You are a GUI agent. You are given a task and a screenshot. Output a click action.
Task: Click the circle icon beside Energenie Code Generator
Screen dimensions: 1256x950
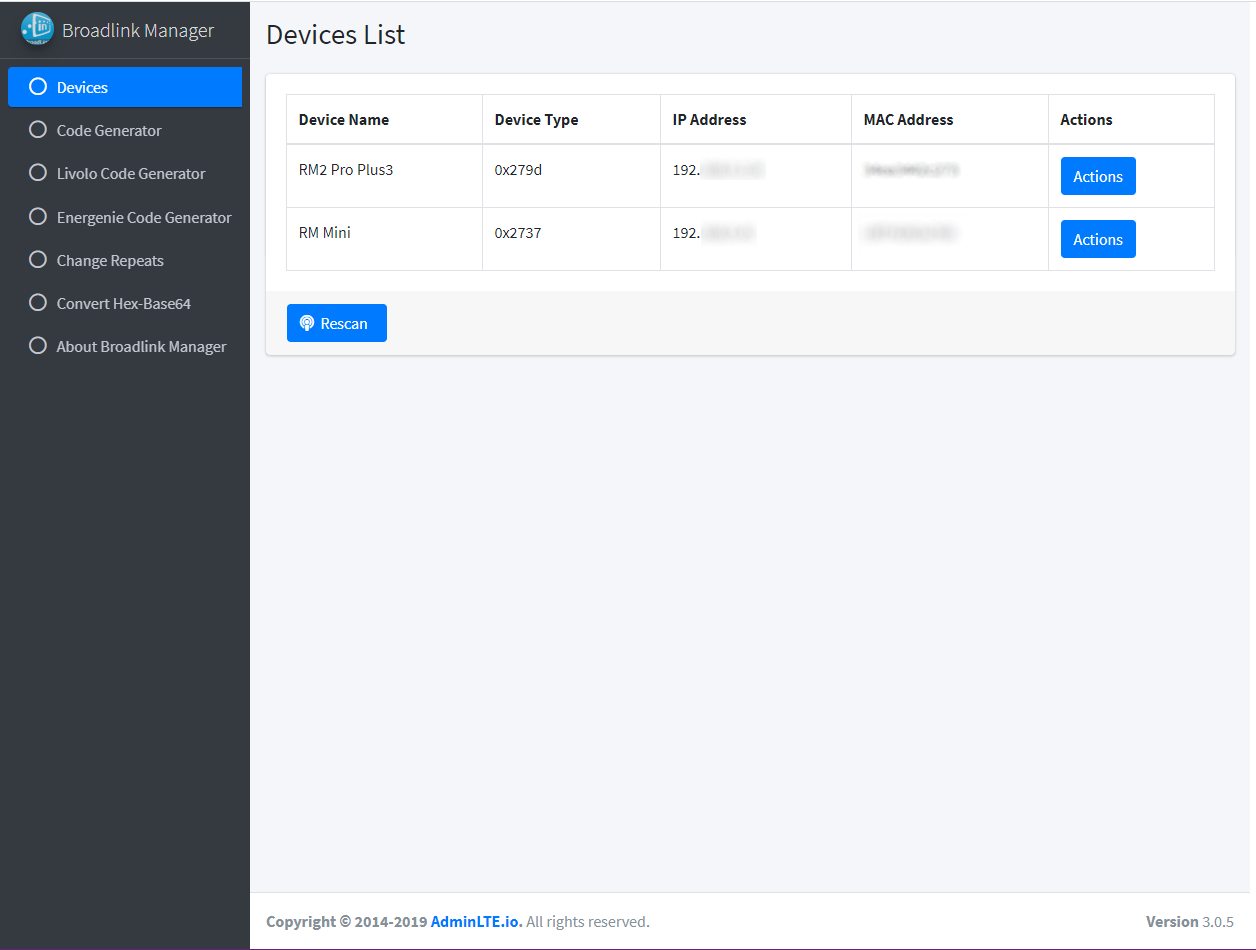point(37,217)
